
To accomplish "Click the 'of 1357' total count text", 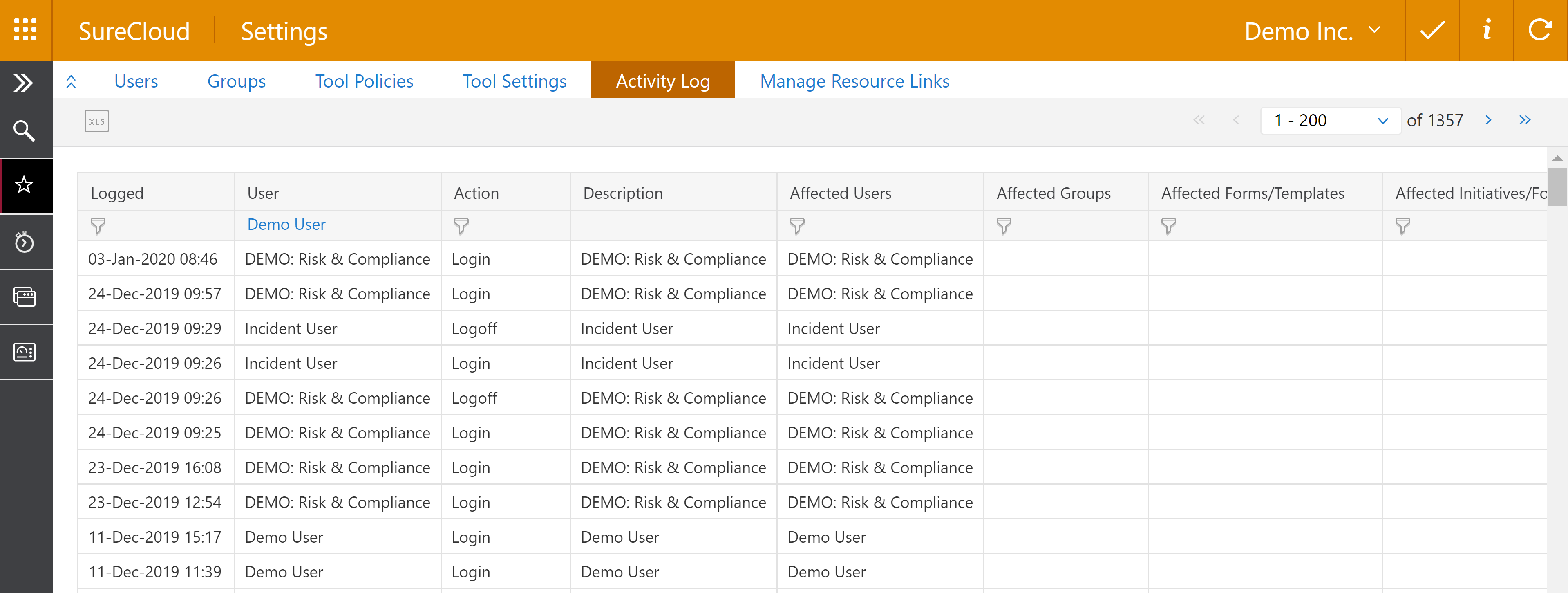I will [x=1435, y=121].
